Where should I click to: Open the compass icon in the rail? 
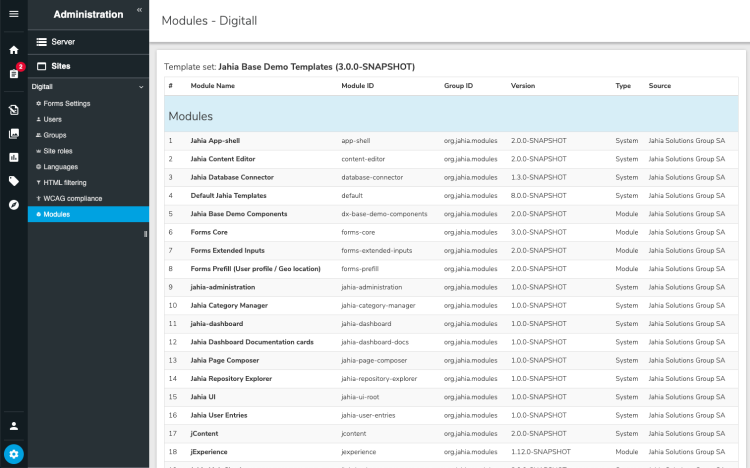pyautogui.click(x=14, y=205)
